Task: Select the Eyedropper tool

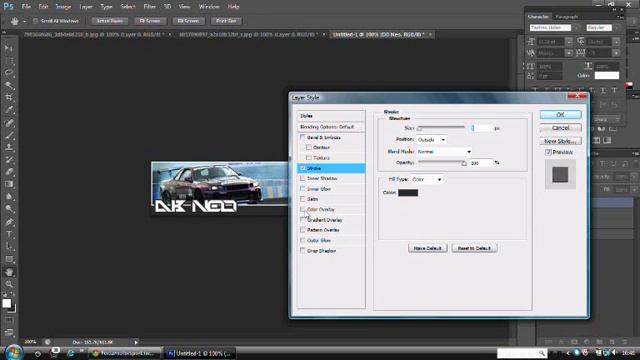Action: click(x=9, y=109)
